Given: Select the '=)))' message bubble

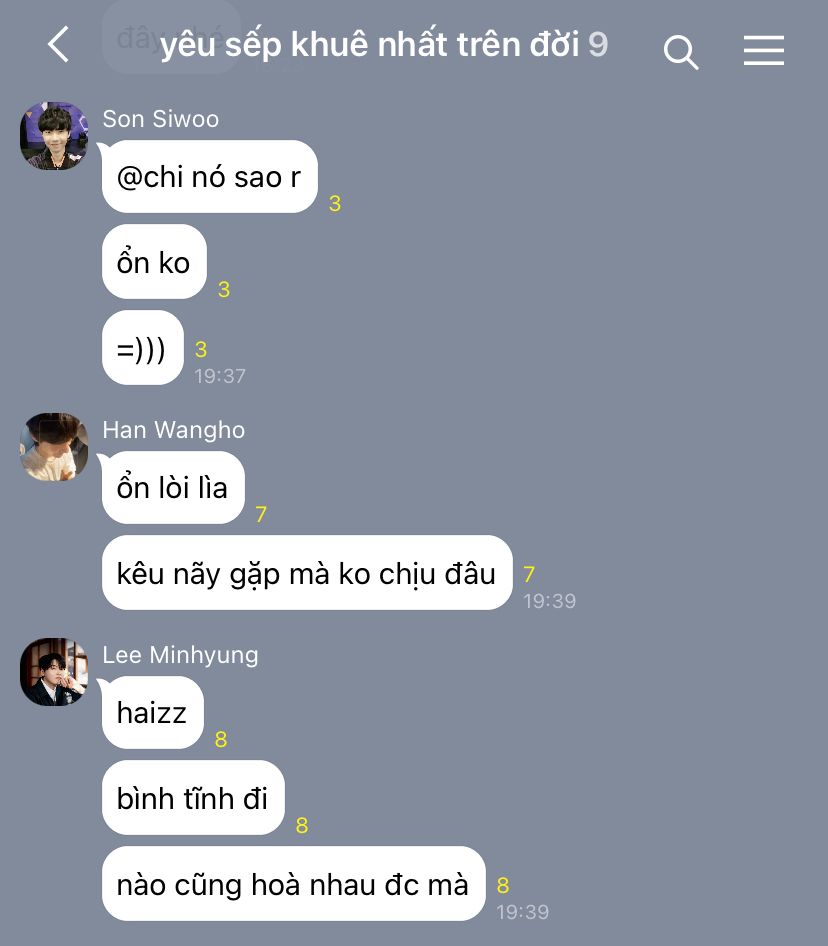Looking at the screenshot, I should [143, 348].
